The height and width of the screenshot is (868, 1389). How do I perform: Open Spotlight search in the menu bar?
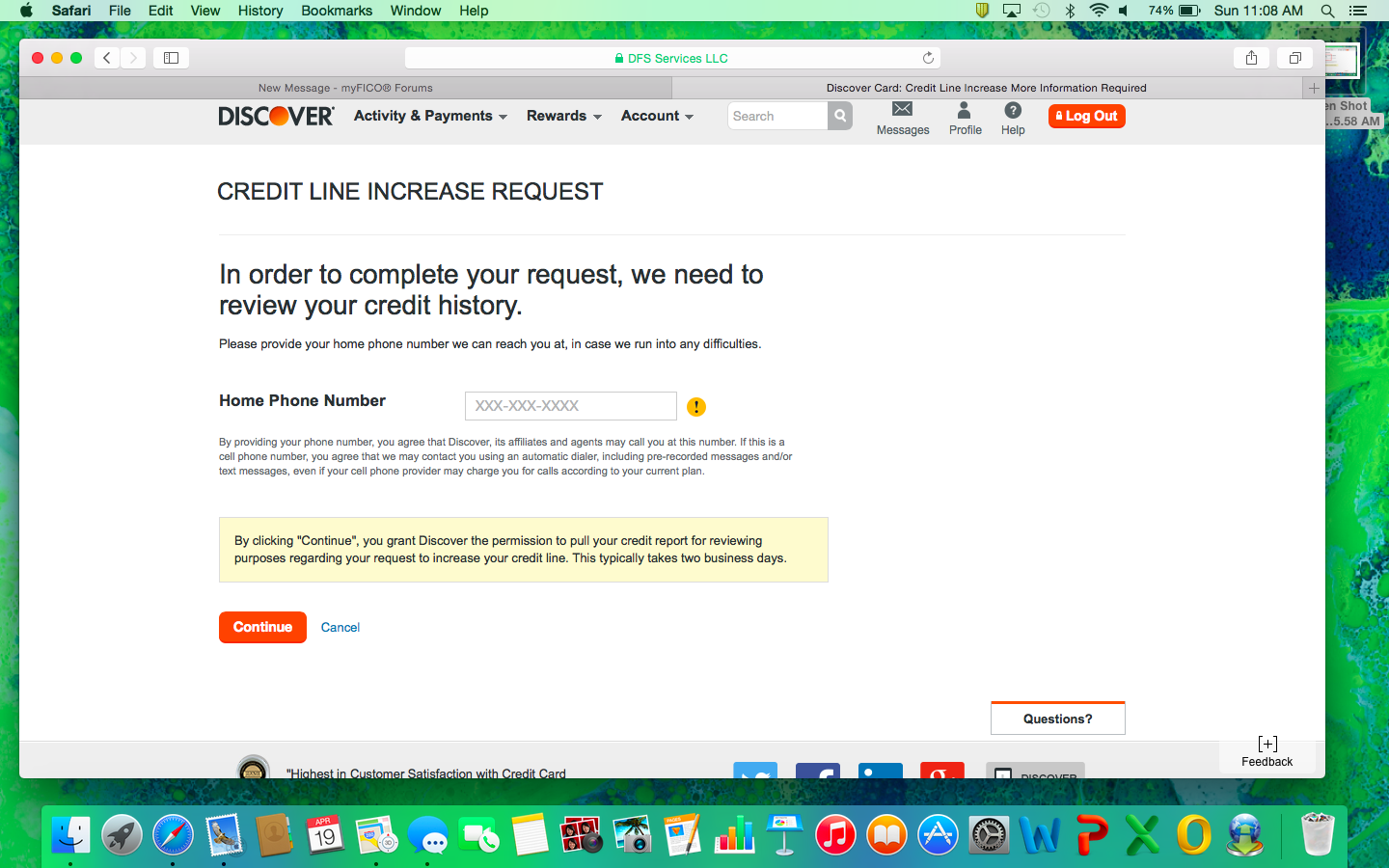(1328, 11)
